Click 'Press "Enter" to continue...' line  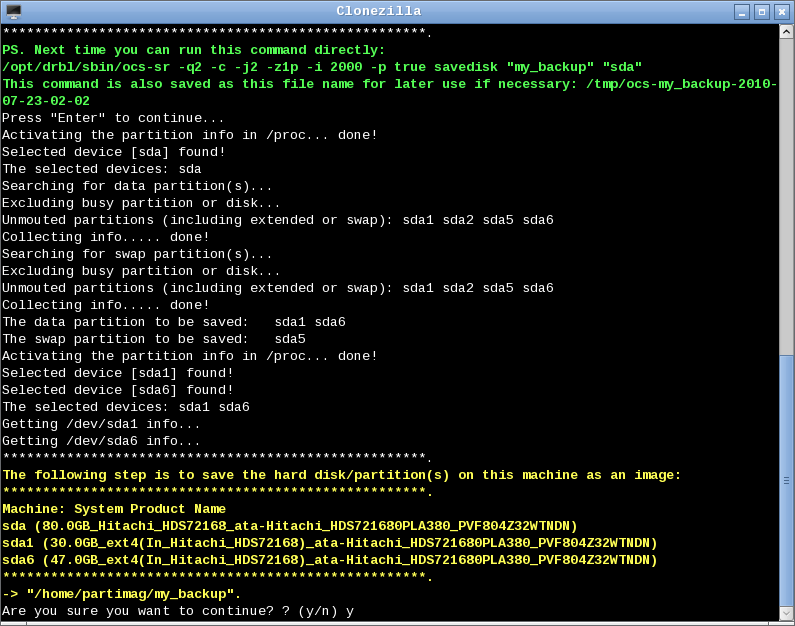(113, 118)
